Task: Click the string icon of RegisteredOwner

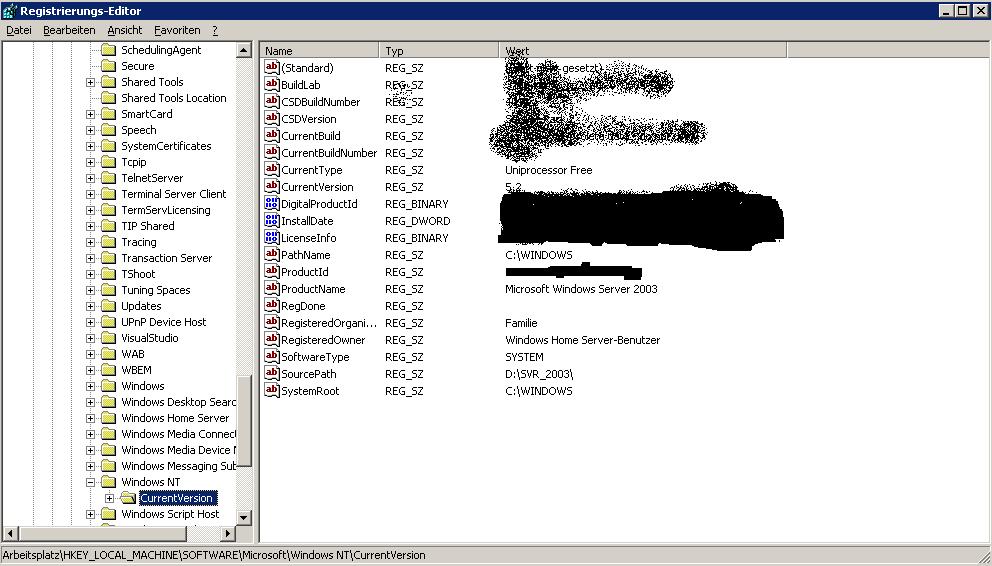Action: click(x=271, y=340)
